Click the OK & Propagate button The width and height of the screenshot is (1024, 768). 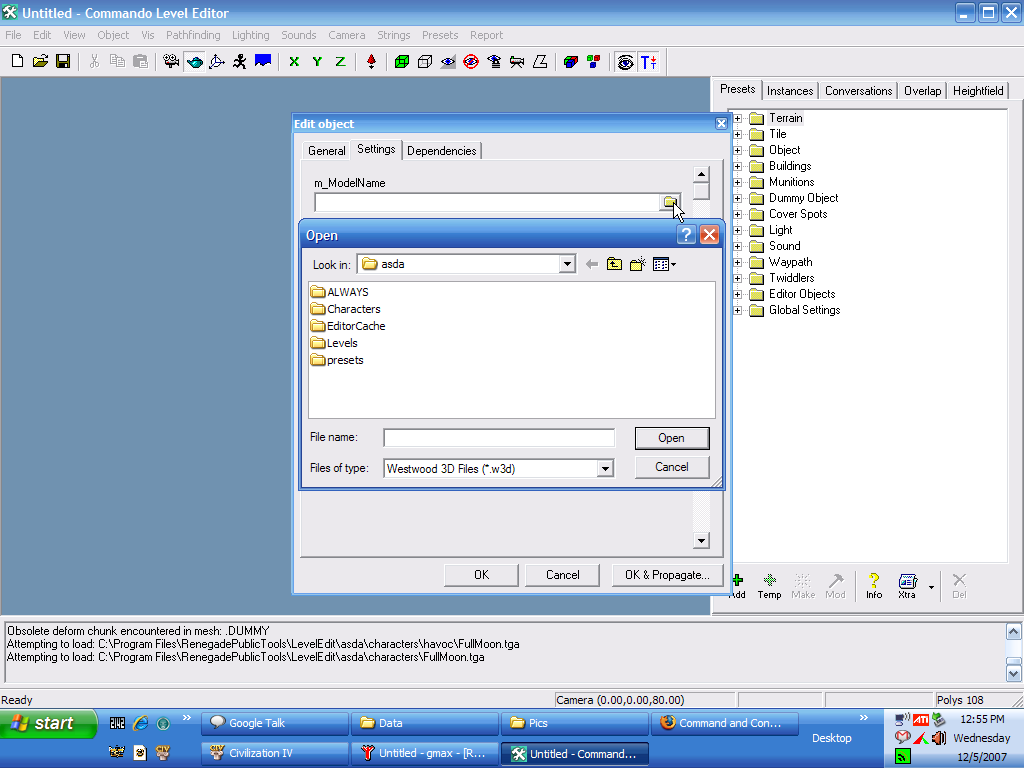(666, 575)
